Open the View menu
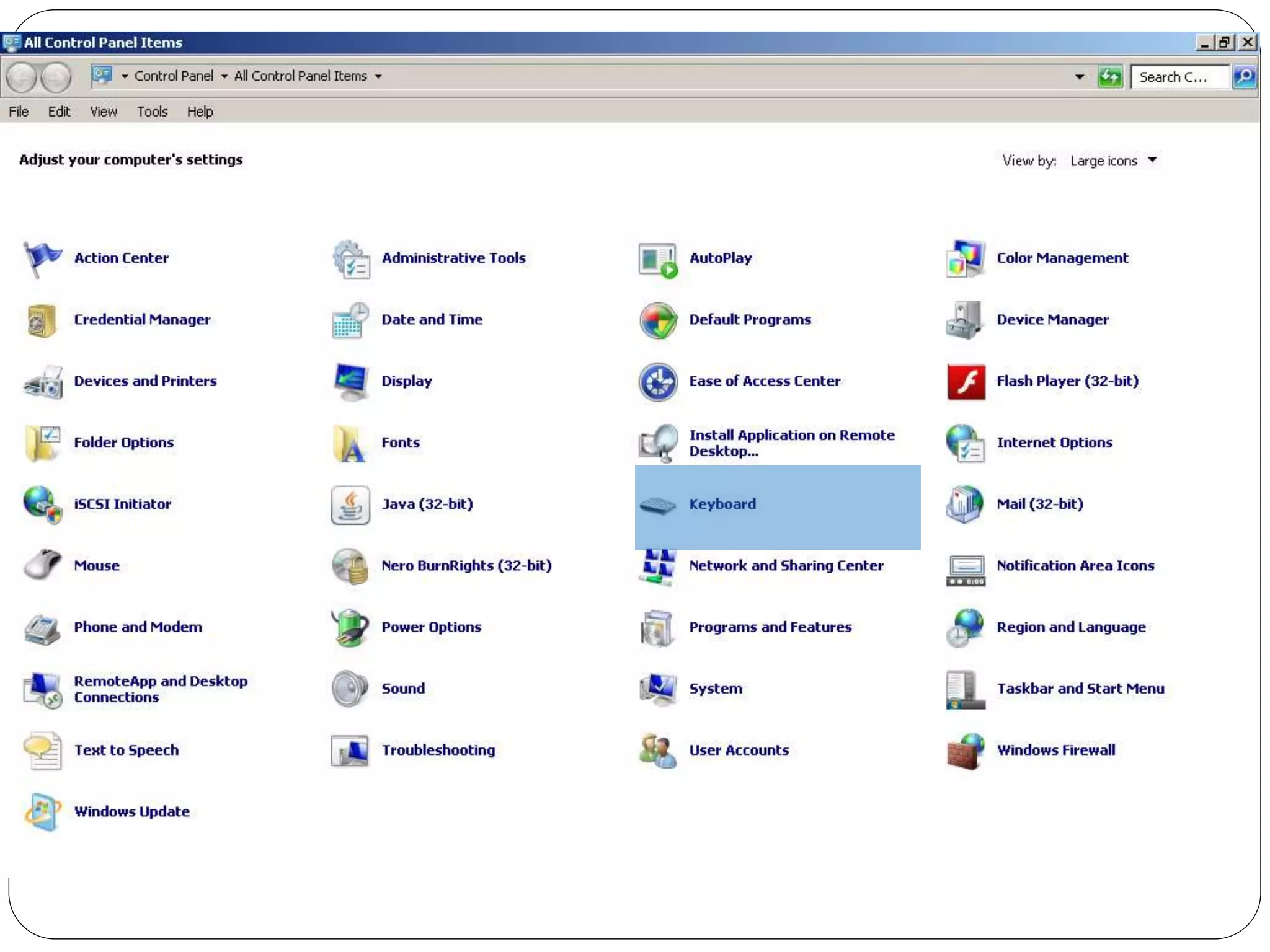Image resolution: width=1270 pixels, height=952 pixels. pos(103,112)
